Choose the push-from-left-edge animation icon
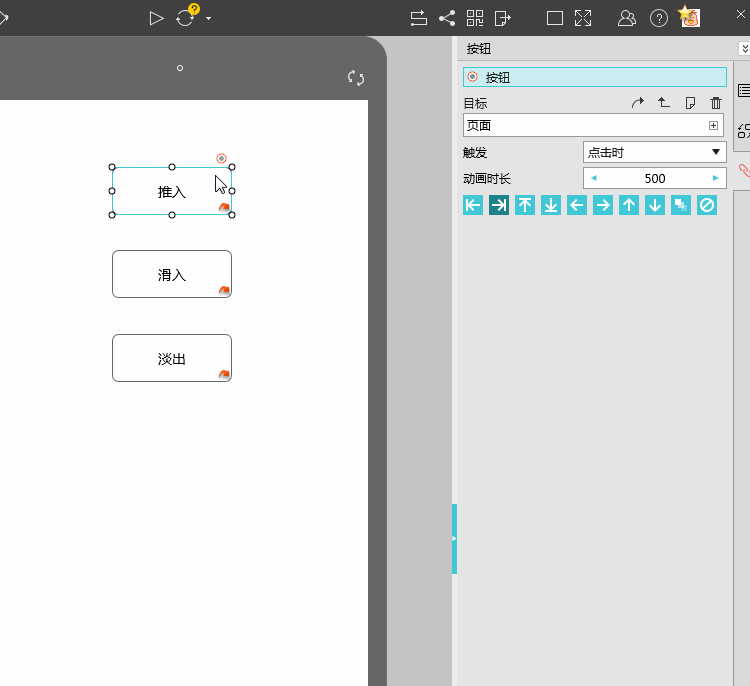 (x=473, y=205)
